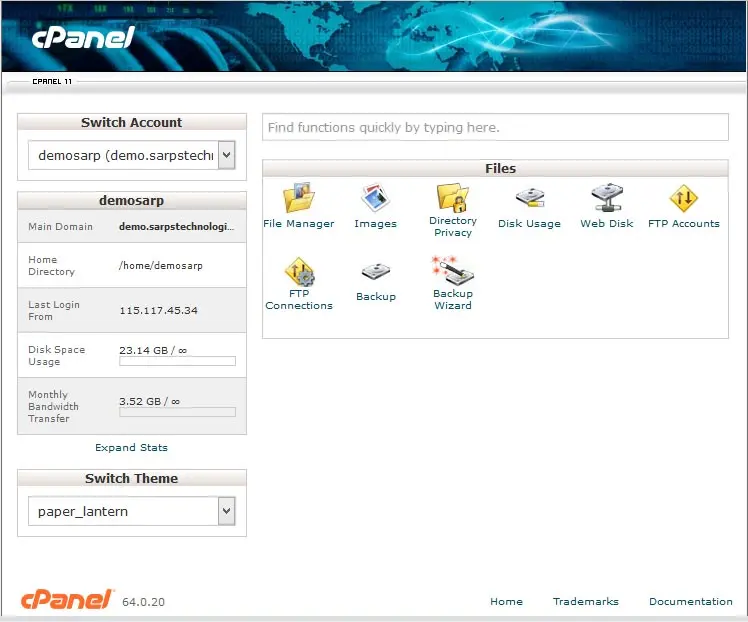The image size is (748, 622).
Task: Select the /home/demosarp directory value
Action: 161,266
